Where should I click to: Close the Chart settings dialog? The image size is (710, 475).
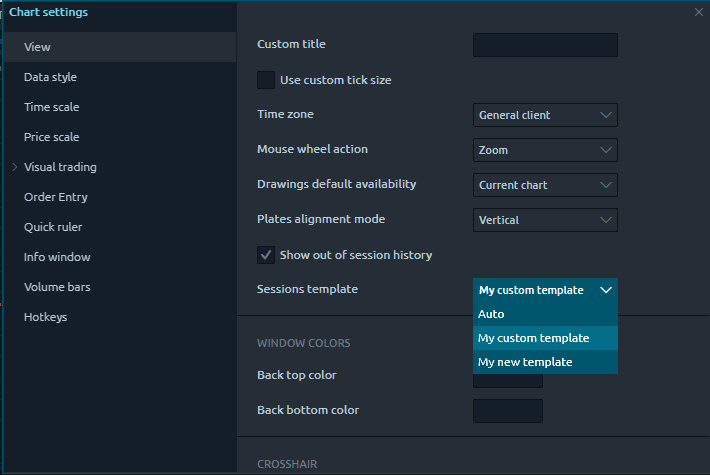tap(698, 12)
